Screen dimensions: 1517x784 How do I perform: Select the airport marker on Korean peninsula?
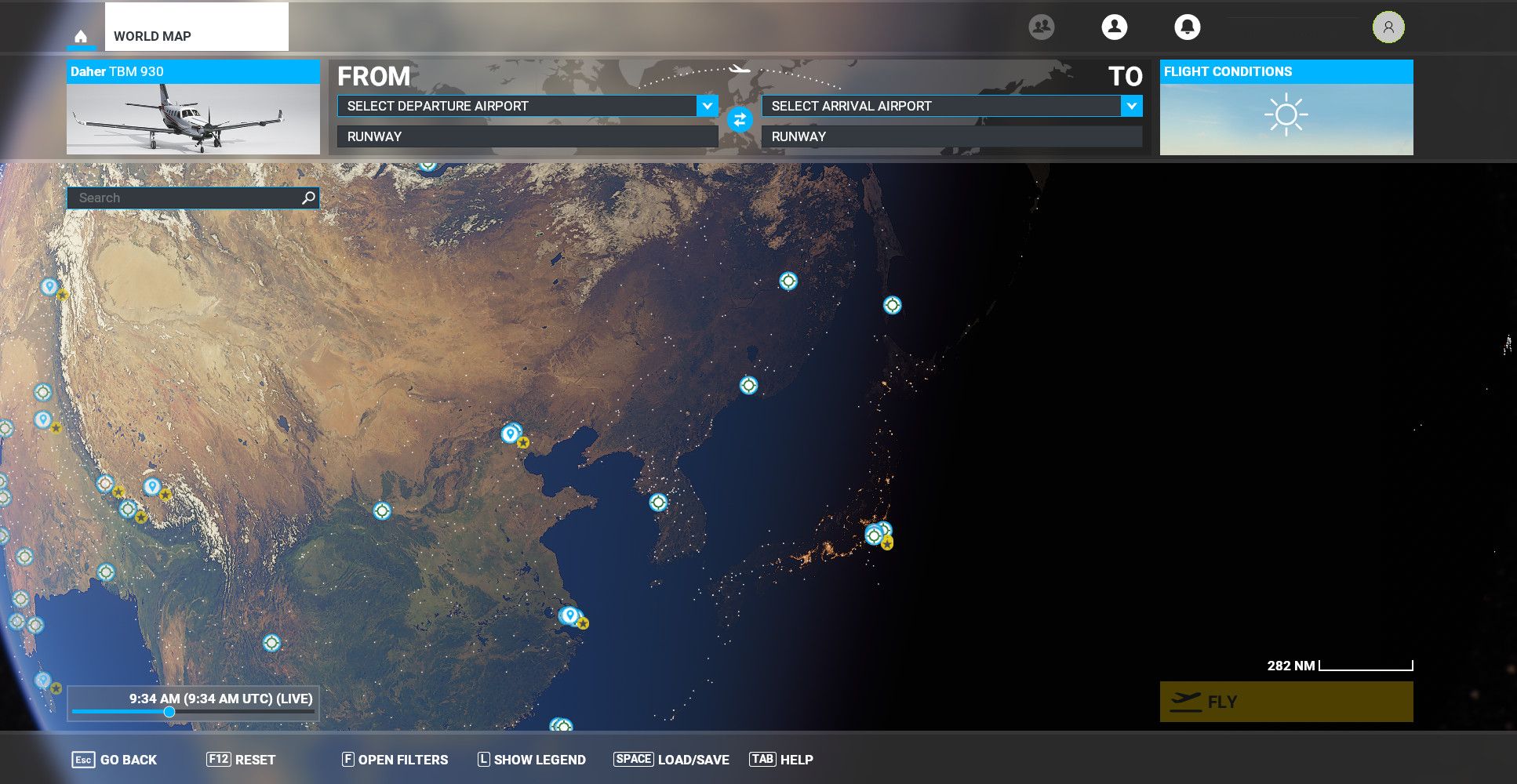pyautogui.click(x=658, y=502)
